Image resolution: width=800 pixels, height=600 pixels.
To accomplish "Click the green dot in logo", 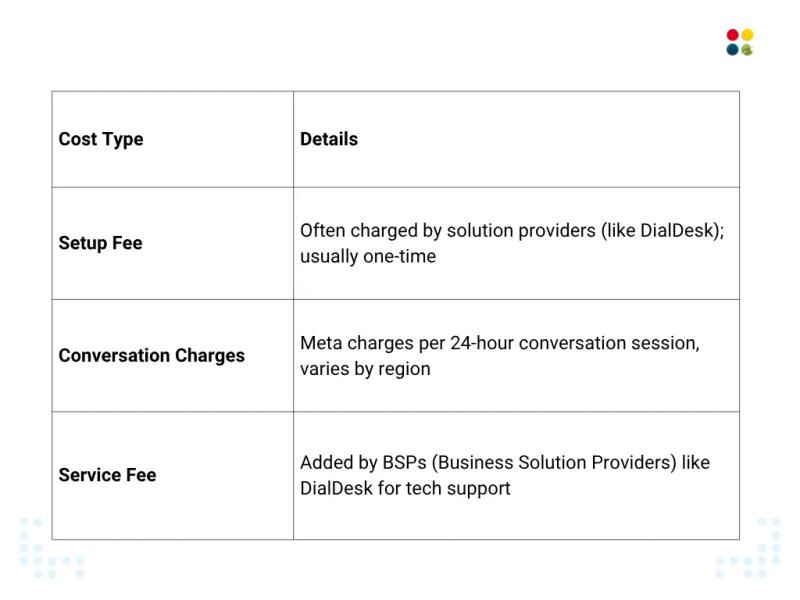I will click(x=747, y=49).
